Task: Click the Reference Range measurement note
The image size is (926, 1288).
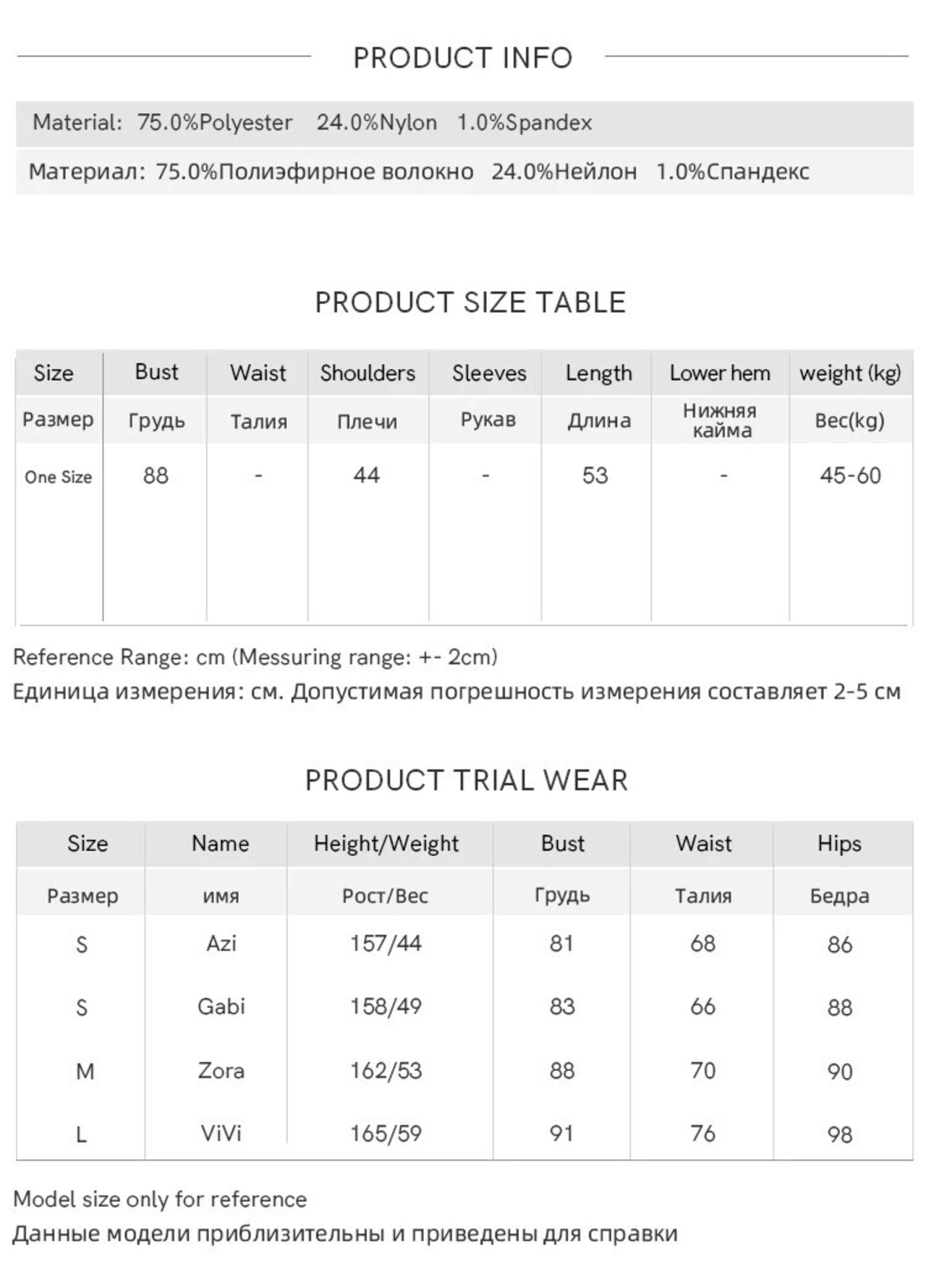Action: pos(255,657)
